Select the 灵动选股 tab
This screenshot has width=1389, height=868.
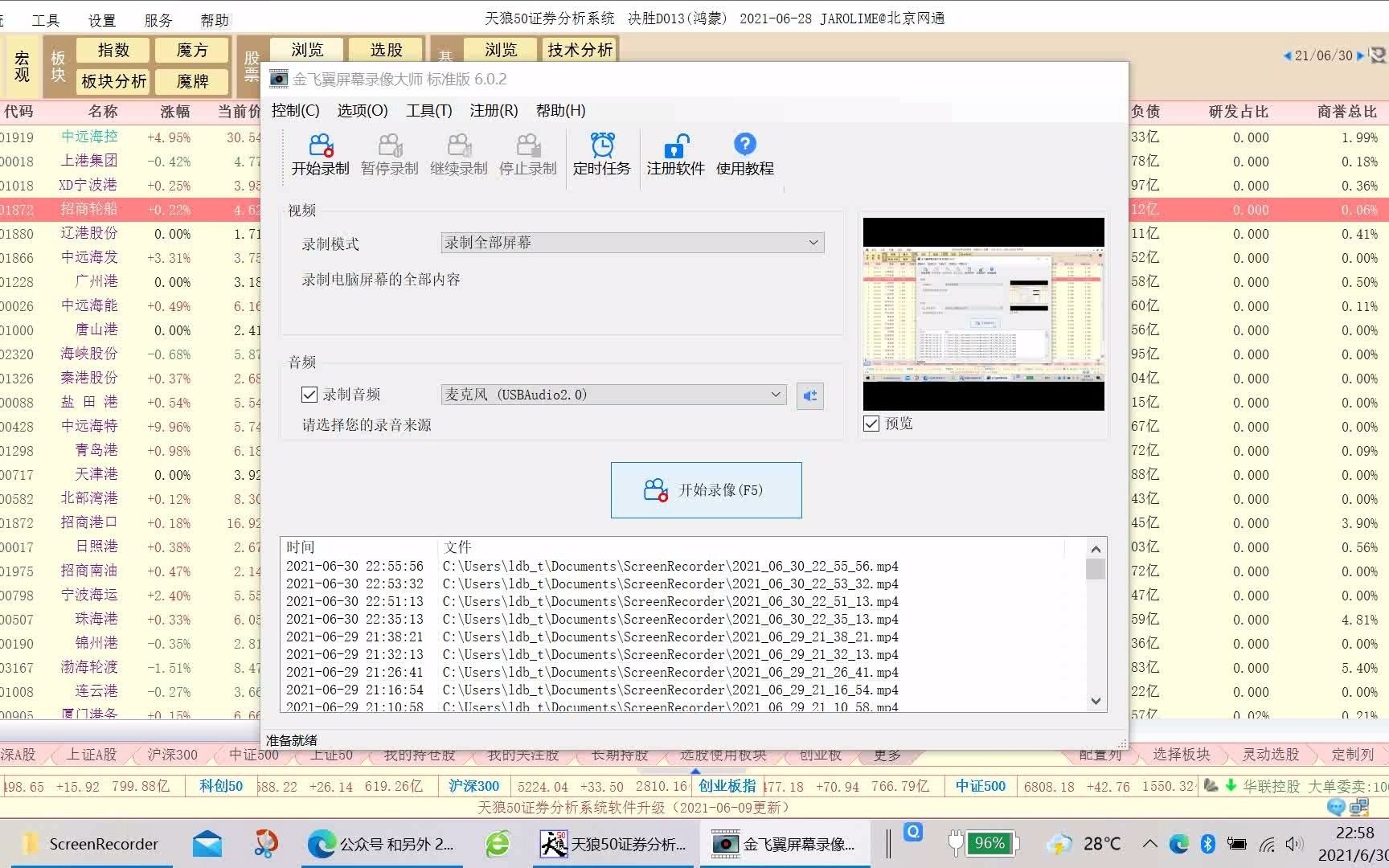(1270, 755)
